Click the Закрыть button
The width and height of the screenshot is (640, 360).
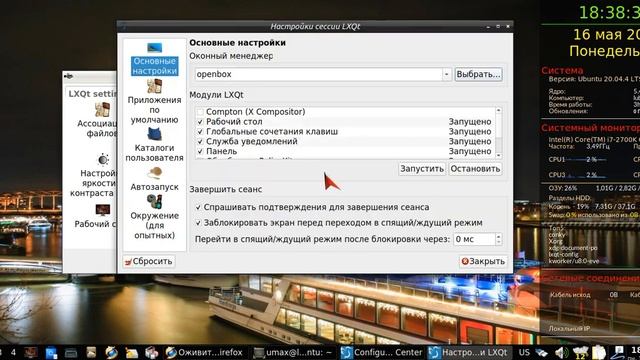tap(483, 261)
